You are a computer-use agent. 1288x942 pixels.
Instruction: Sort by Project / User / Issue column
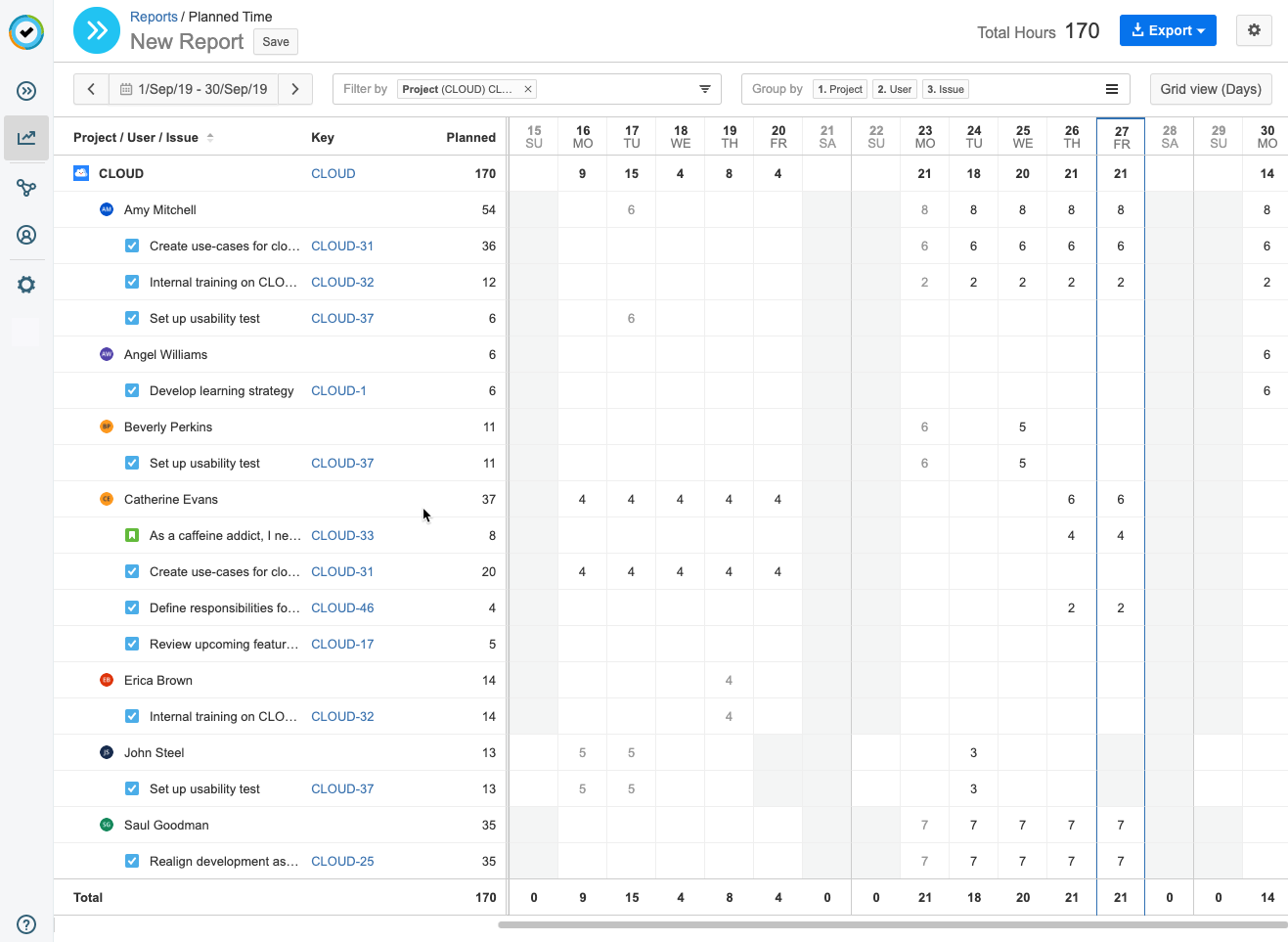[136, 137]
